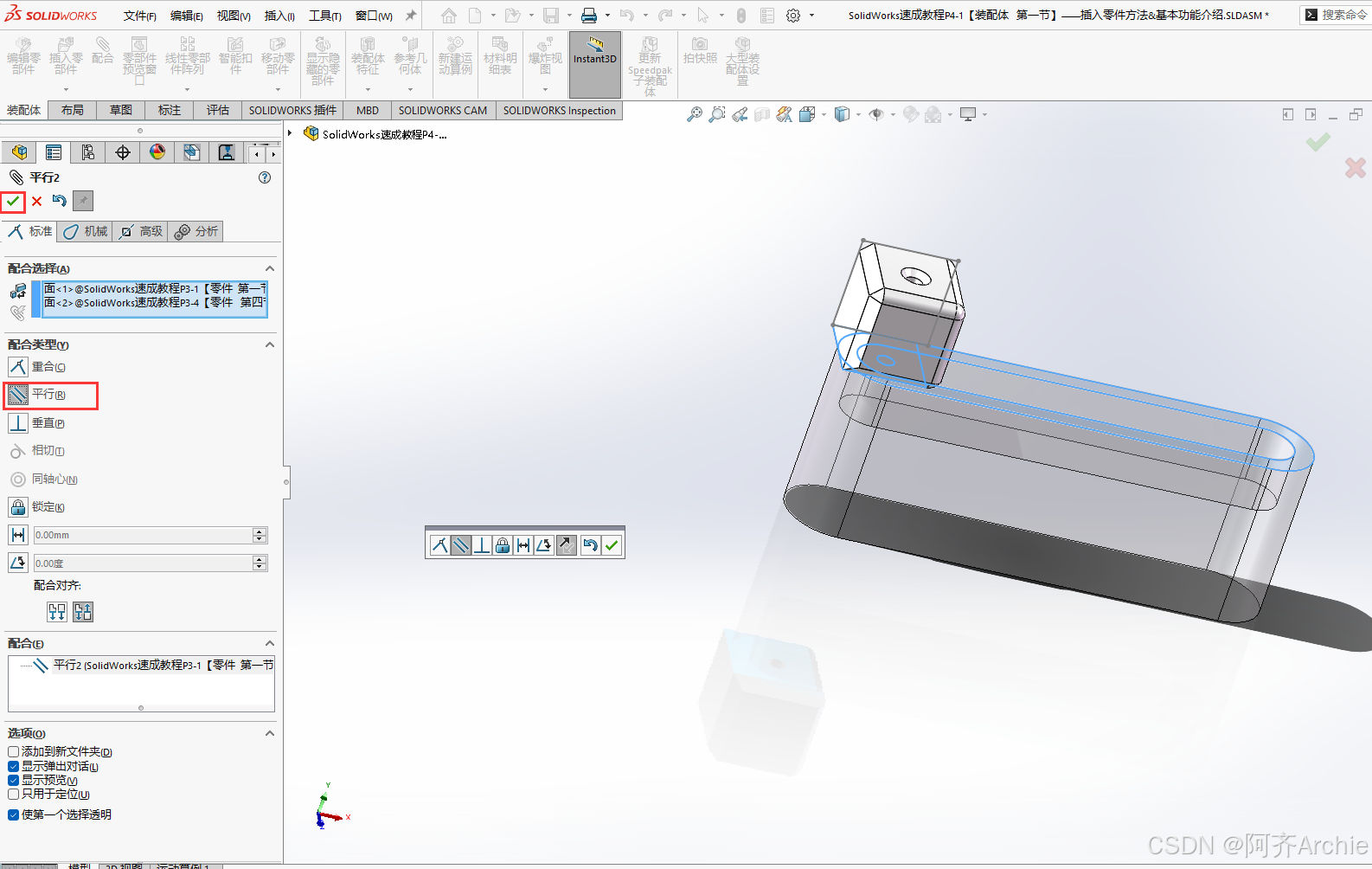
Task: Open the PropertyManager tab icon
Action: pos(54,152)
